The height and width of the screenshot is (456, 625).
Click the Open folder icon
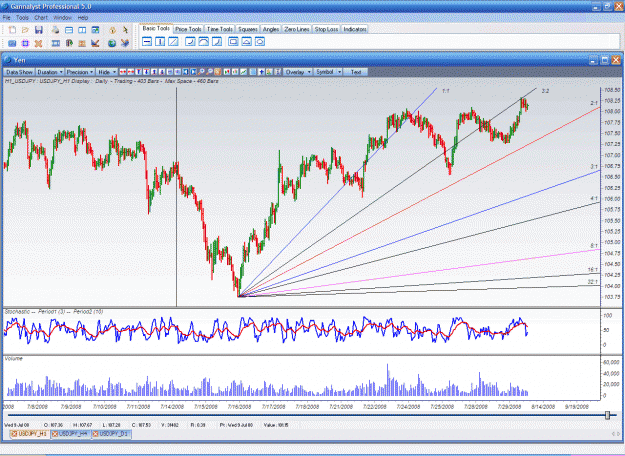pyautogui.click(x=25, y=30)
